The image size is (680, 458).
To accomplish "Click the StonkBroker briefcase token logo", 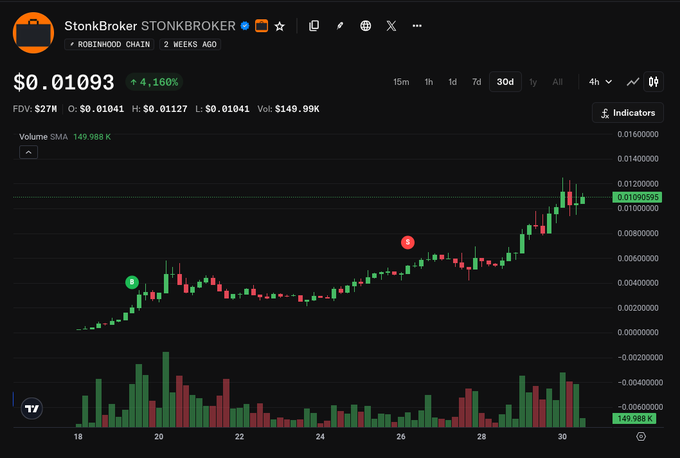I will (x=33, y=33).
